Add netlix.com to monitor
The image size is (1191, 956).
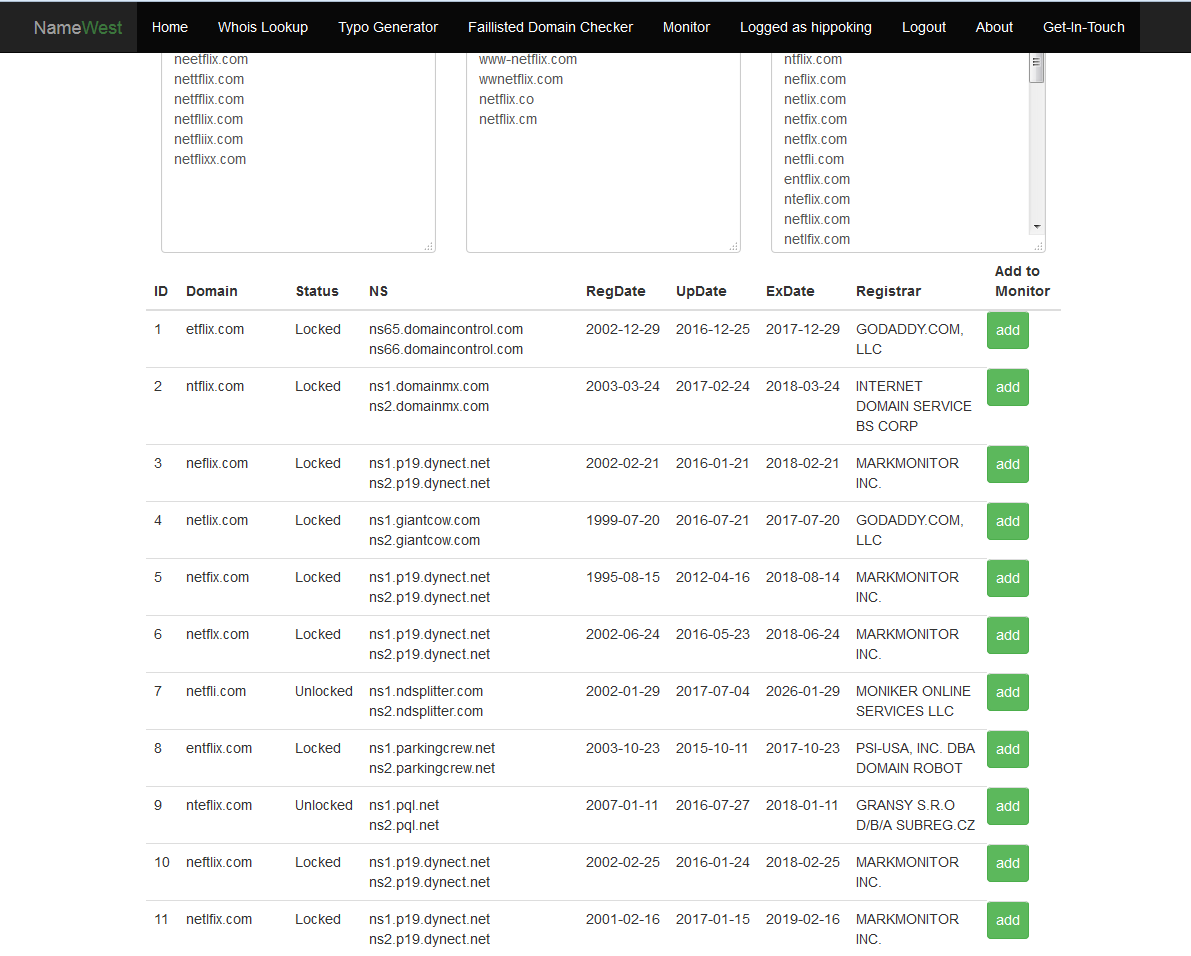(1008, 521)
